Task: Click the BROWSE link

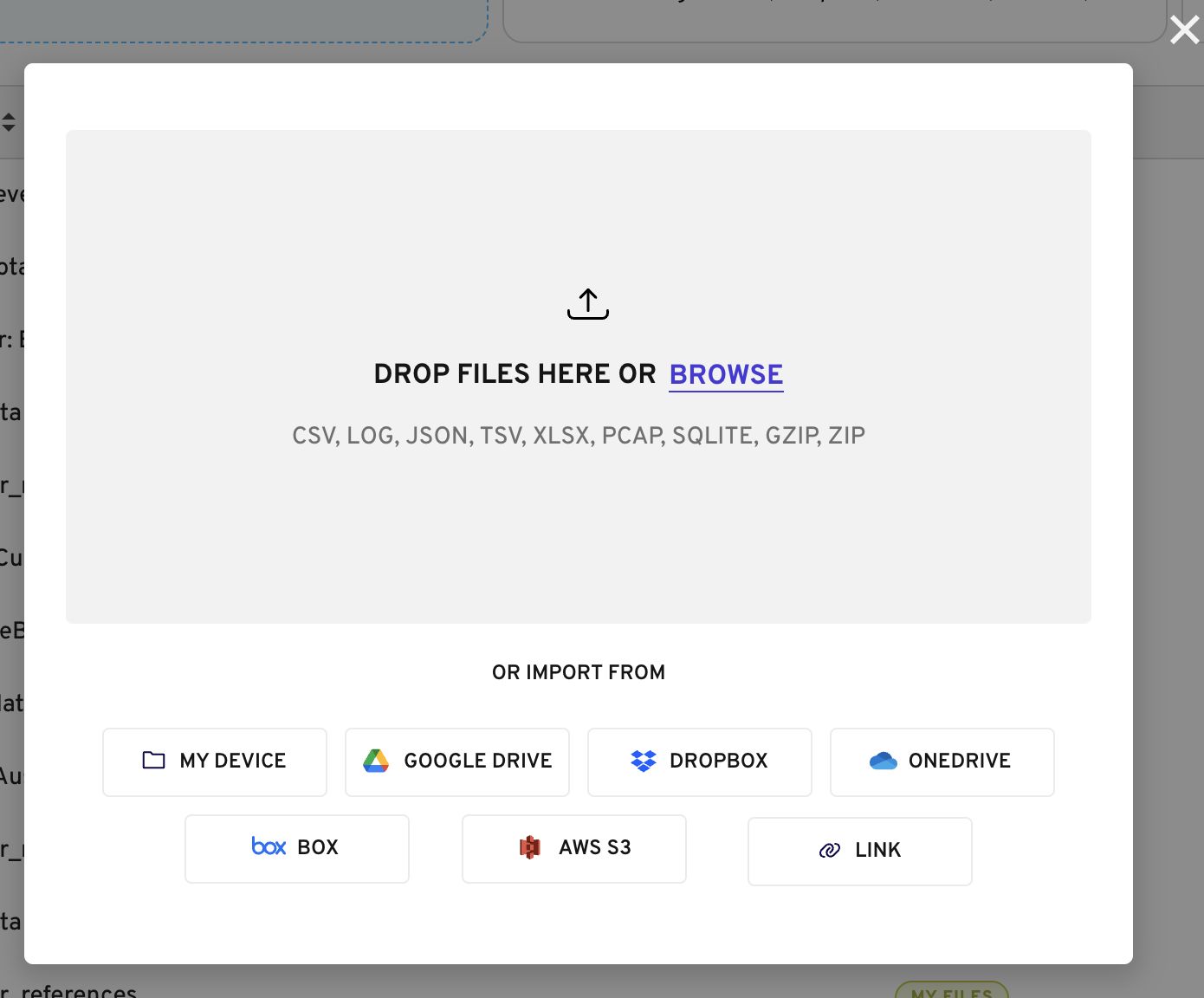Action: [726, 374]
